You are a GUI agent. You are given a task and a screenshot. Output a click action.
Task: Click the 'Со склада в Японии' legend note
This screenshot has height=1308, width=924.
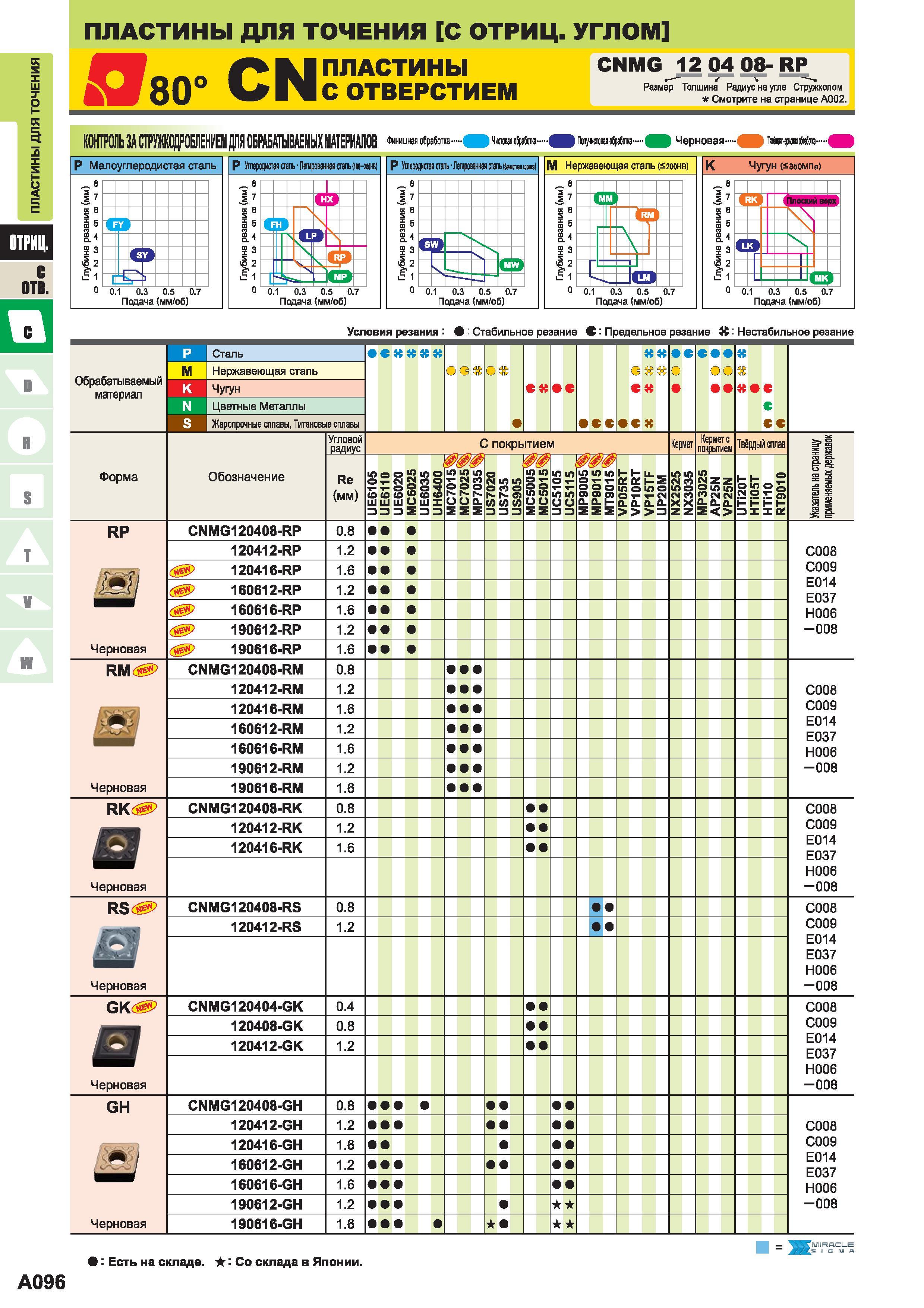[288, 1262]
